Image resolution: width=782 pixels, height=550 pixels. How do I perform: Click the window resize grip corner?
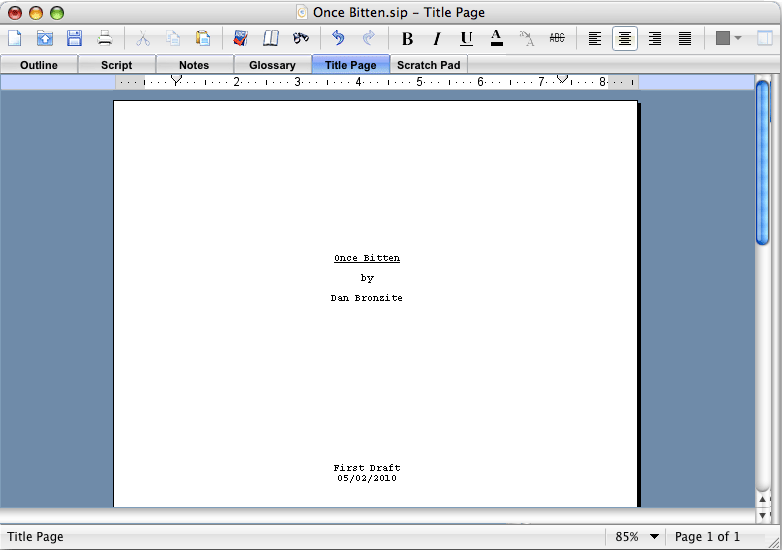pyautogui.click(x=775, y=543)
